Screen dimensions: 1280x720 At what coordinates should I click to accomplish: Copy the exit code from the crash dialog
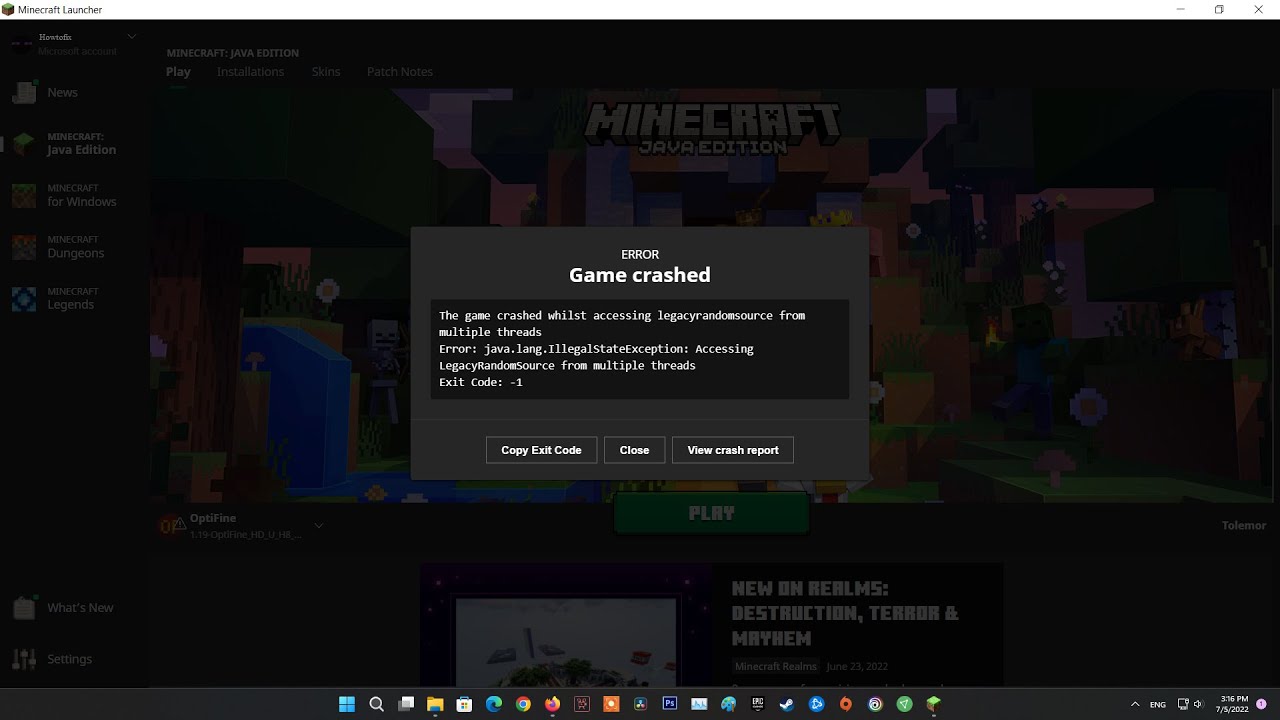coord(541,450)
